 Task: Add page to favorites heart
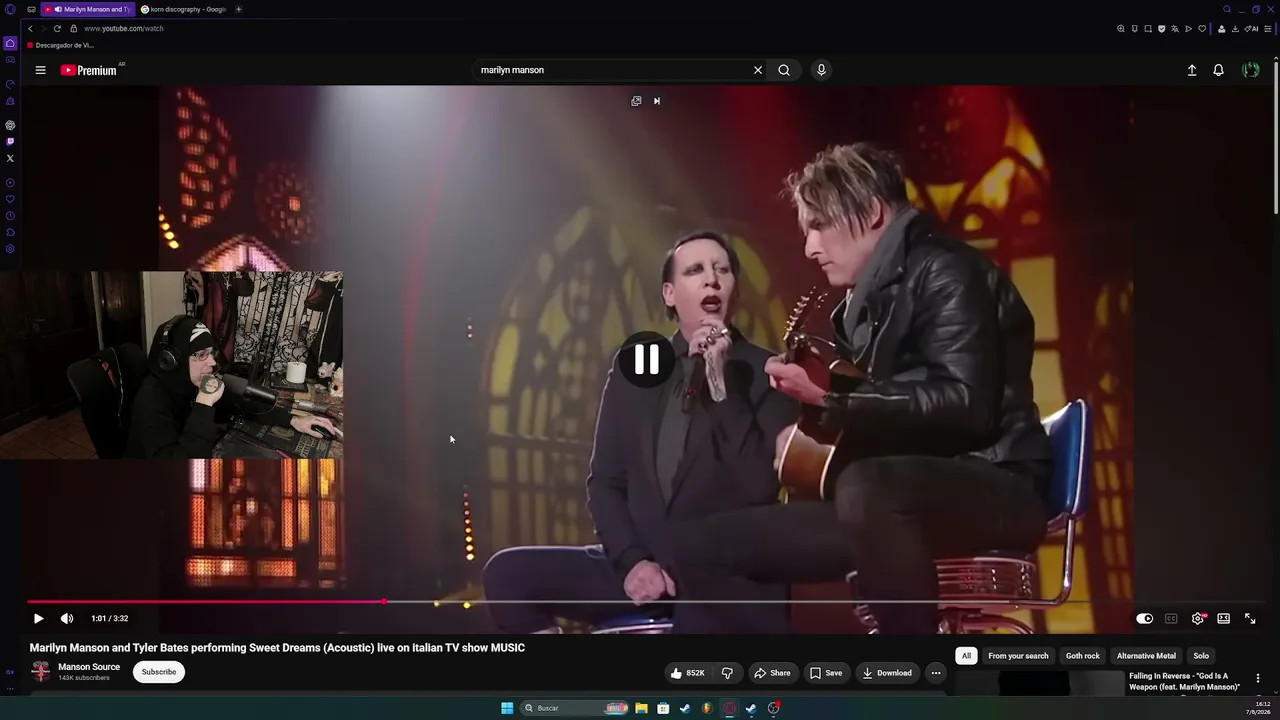(1202, 29)
